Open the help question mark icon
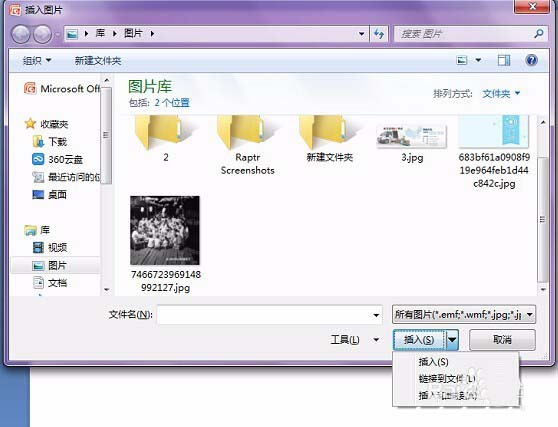Viewport: 558px width, 427px height. [x=531, y=60]
